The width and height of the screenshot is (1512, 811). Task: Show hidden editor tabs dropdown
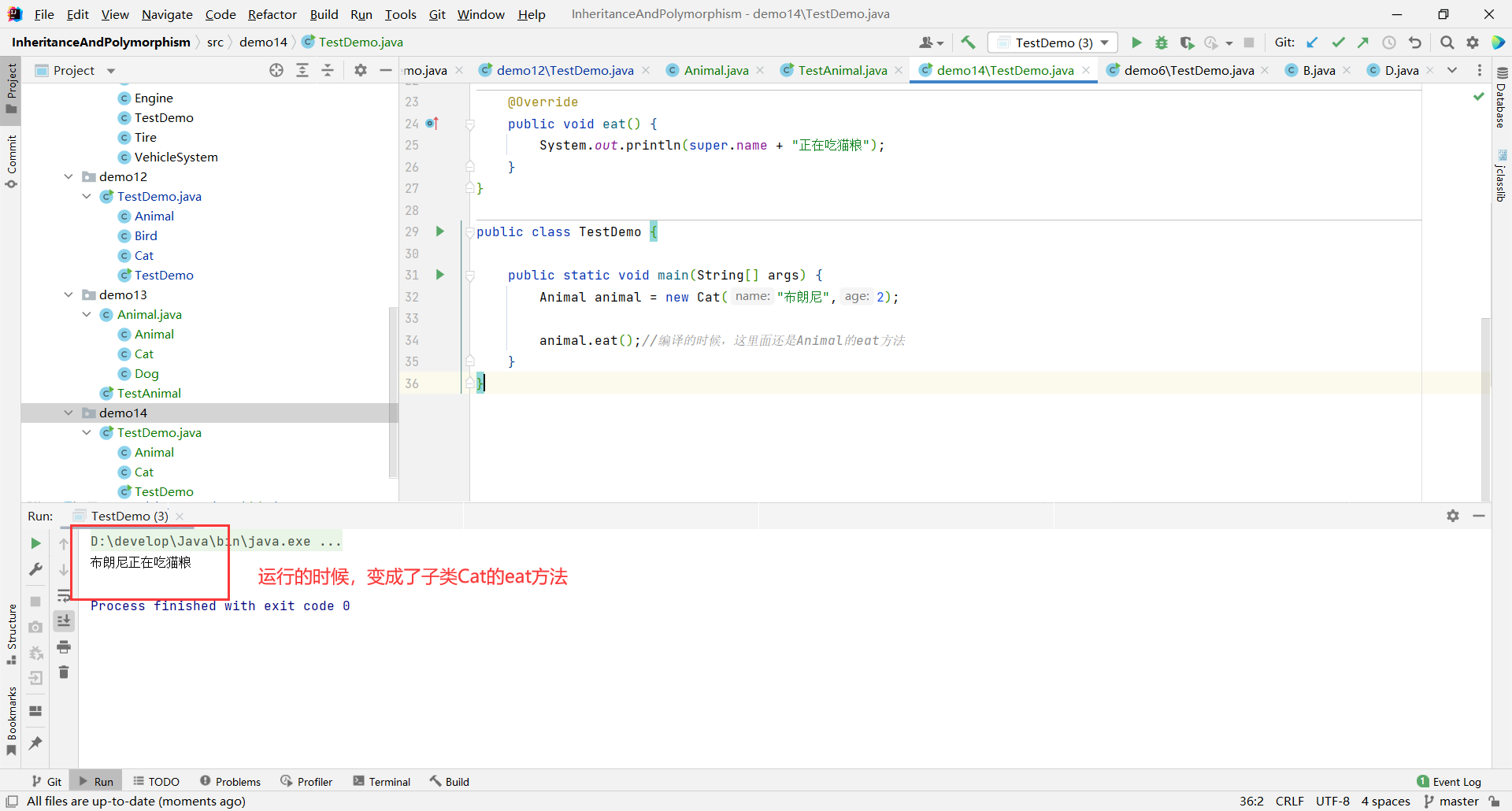tap(1452, 70)
